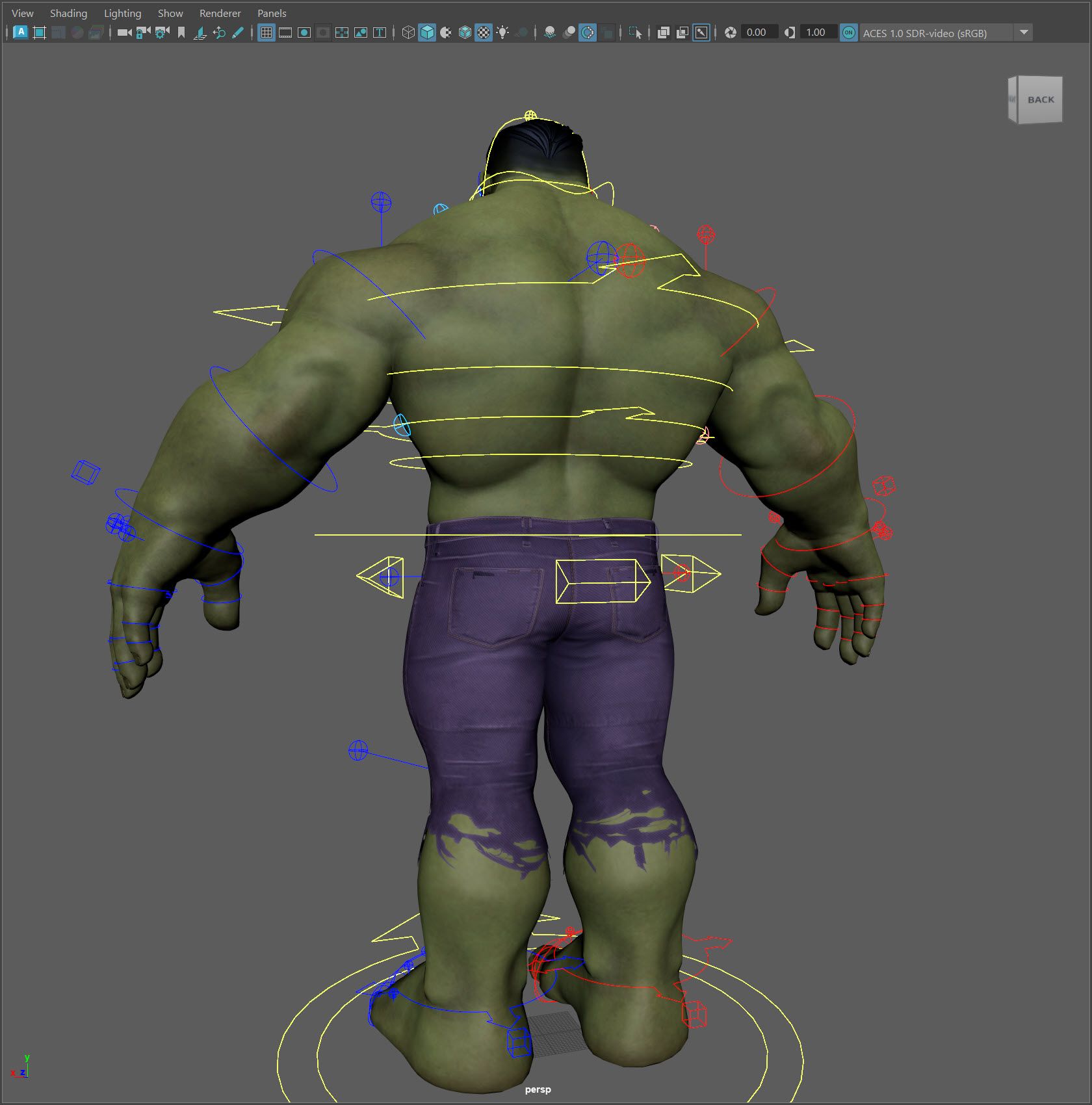
Task: Open the Panels menu
Action: point(272,13)
